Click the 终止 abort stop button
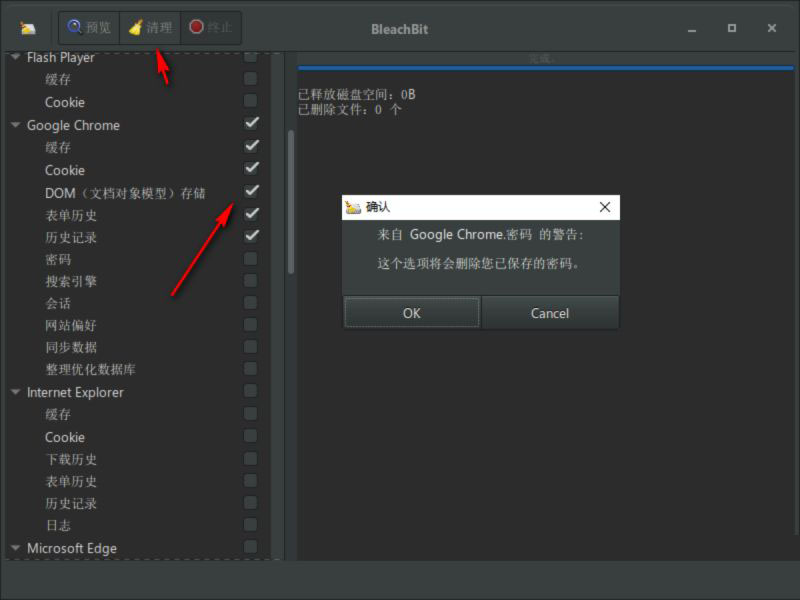The image size is (800, 600). coord(211,27)
